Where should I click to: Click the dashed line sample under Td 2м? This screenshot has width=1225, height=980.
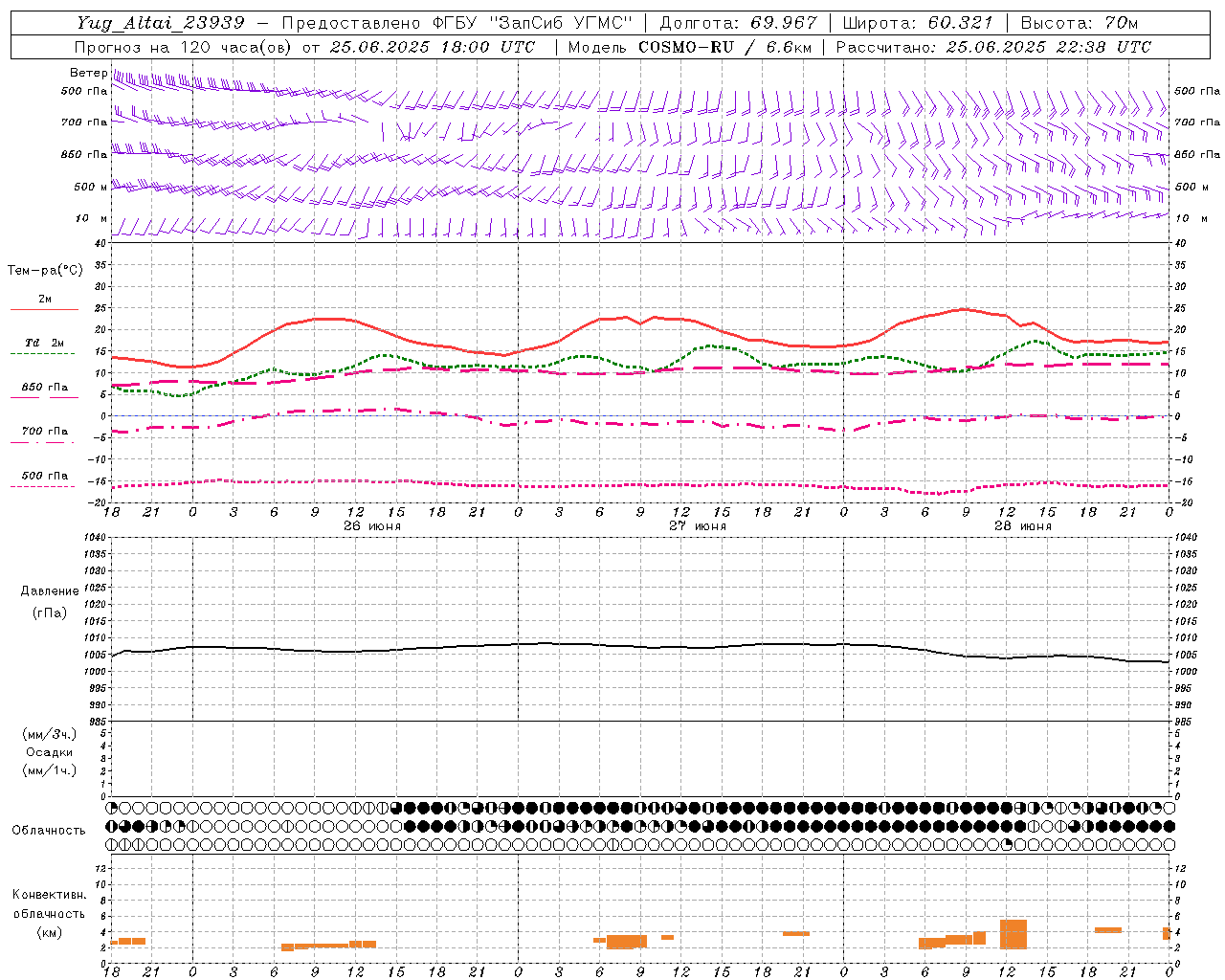click(42, 354)
